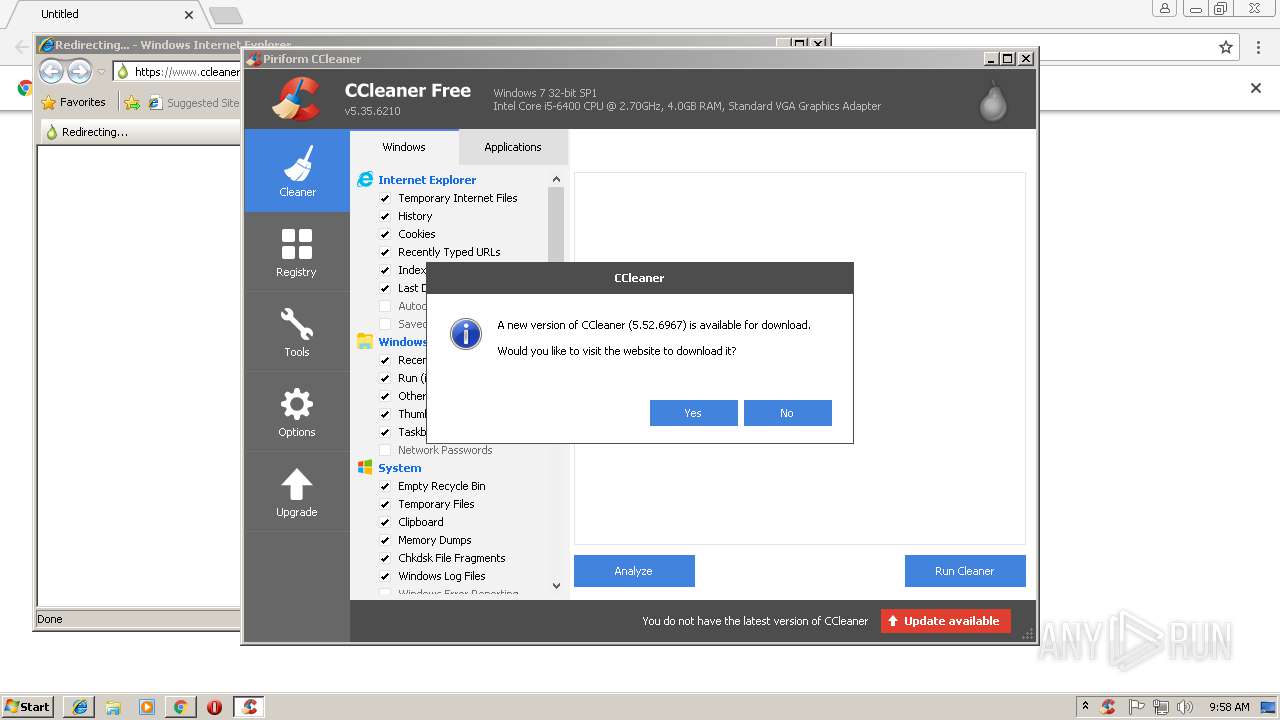Uncheck the History checkbox
The image size is (1280, 720).
pyautogui.click(x=385, y=216)
